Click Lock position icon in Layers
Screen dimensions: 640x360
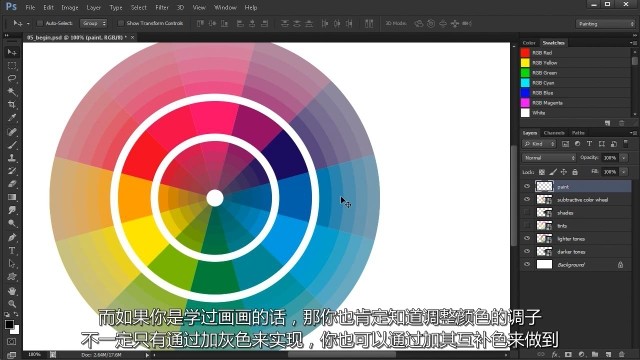pyautogui.click(x=564, y=172)
